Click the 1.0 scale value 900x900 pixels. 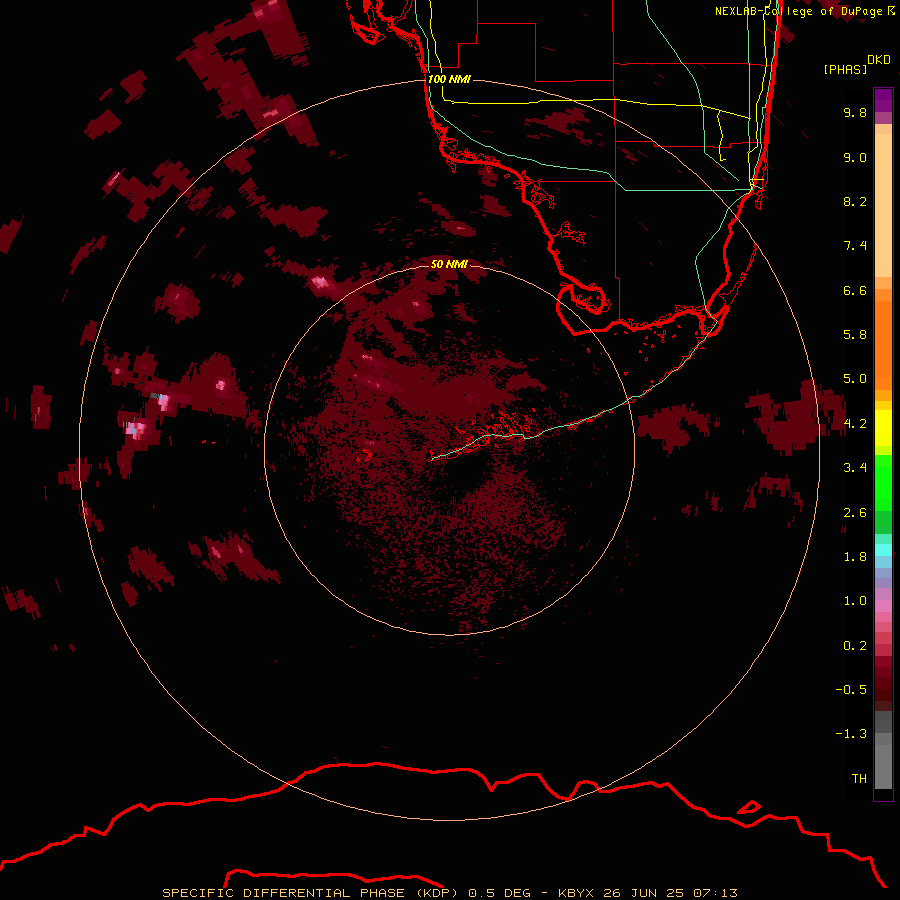[x=855, y=601]
